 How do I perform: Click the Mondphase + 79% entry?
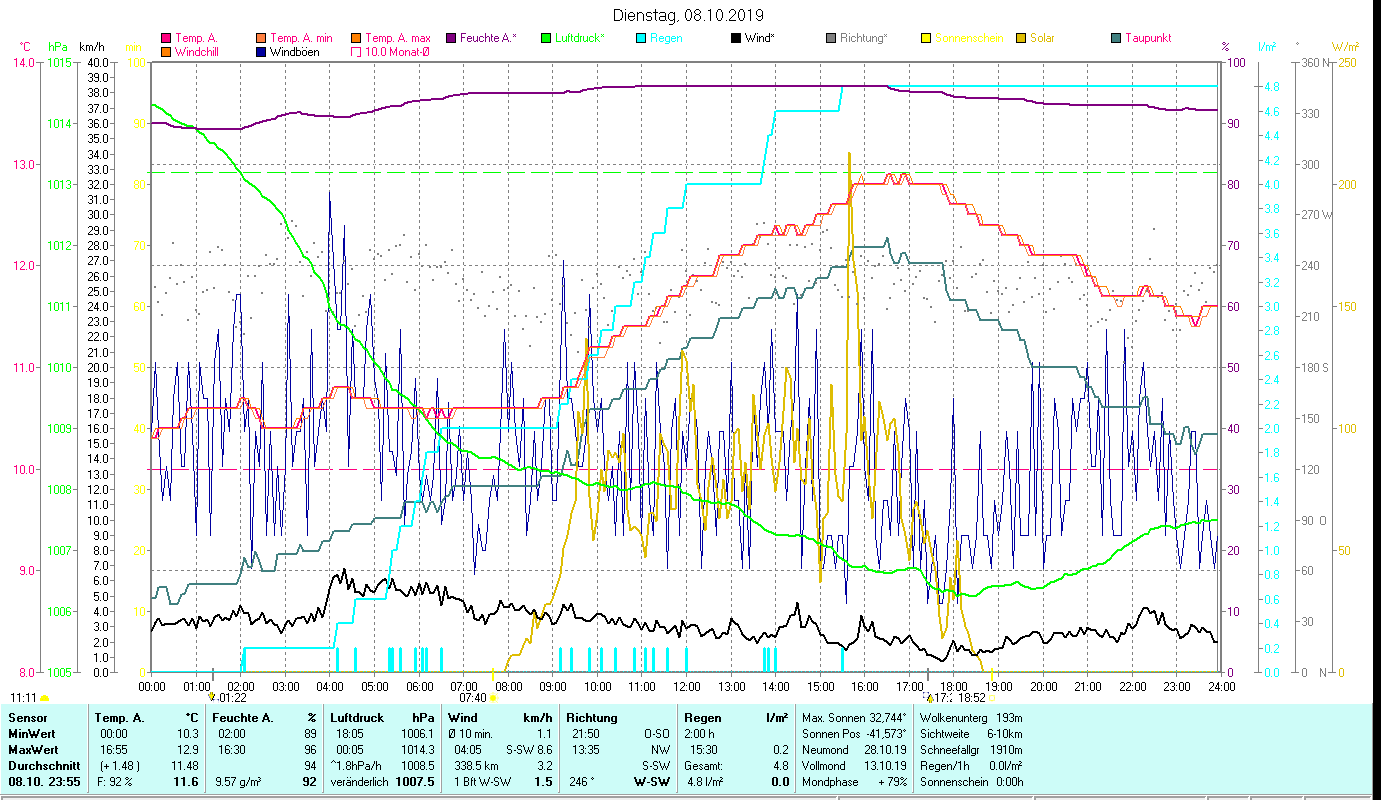point(855,782)
